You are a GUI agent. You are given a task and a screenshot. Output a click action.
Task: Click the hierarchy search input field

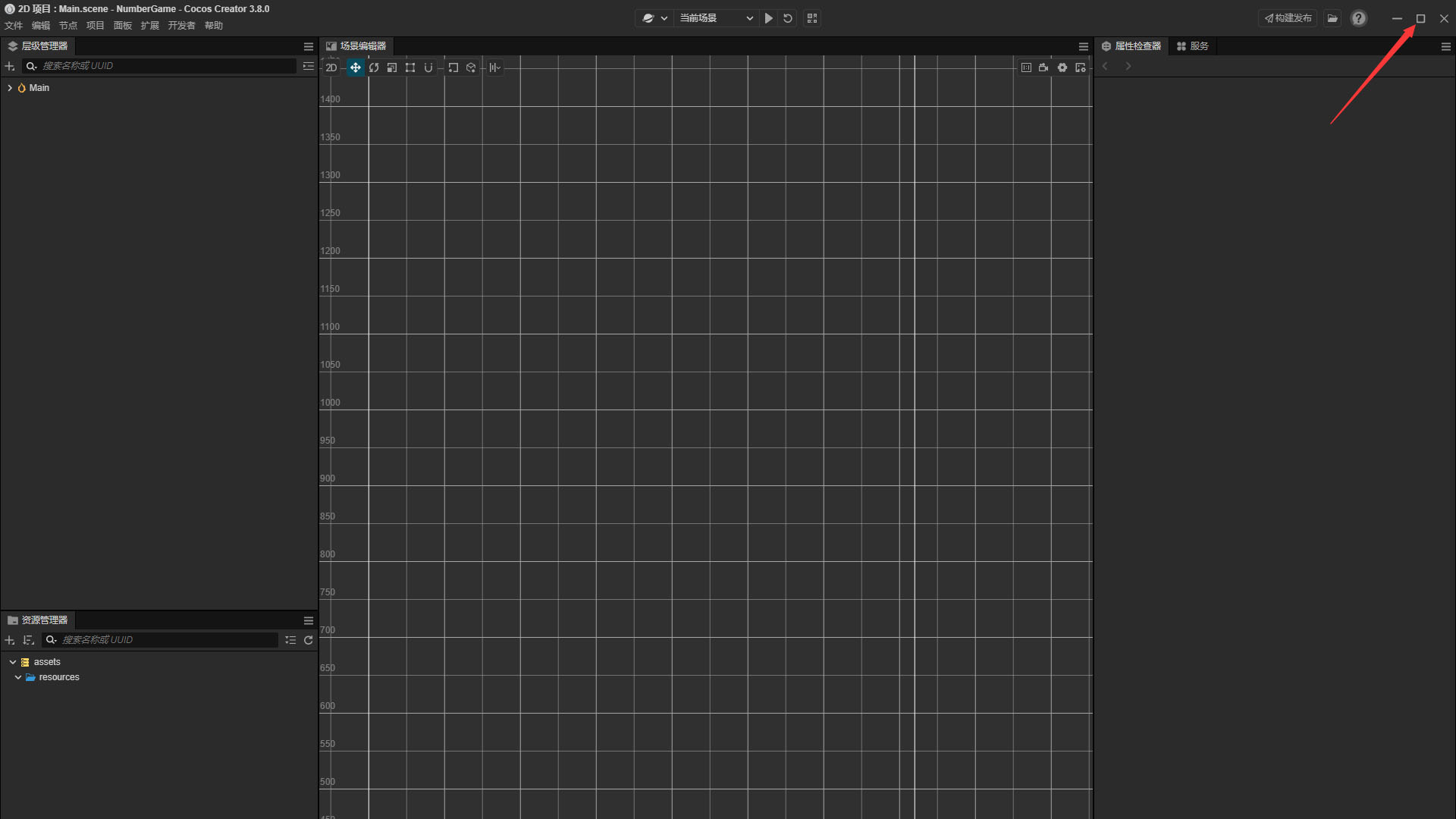(x=167, y=66)
